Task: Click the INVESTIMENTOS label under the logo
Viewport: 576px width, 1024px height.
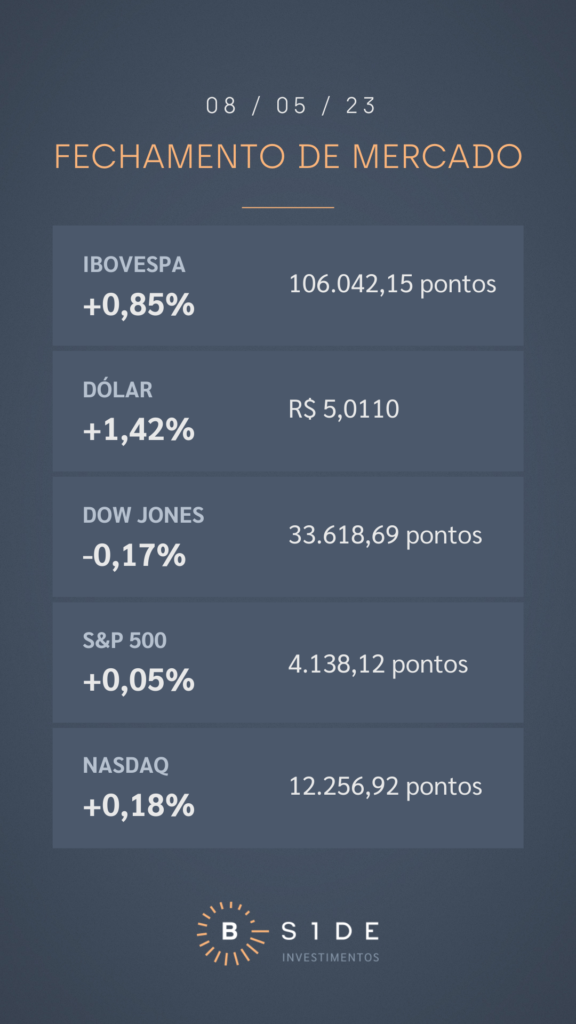Action: 330,957
